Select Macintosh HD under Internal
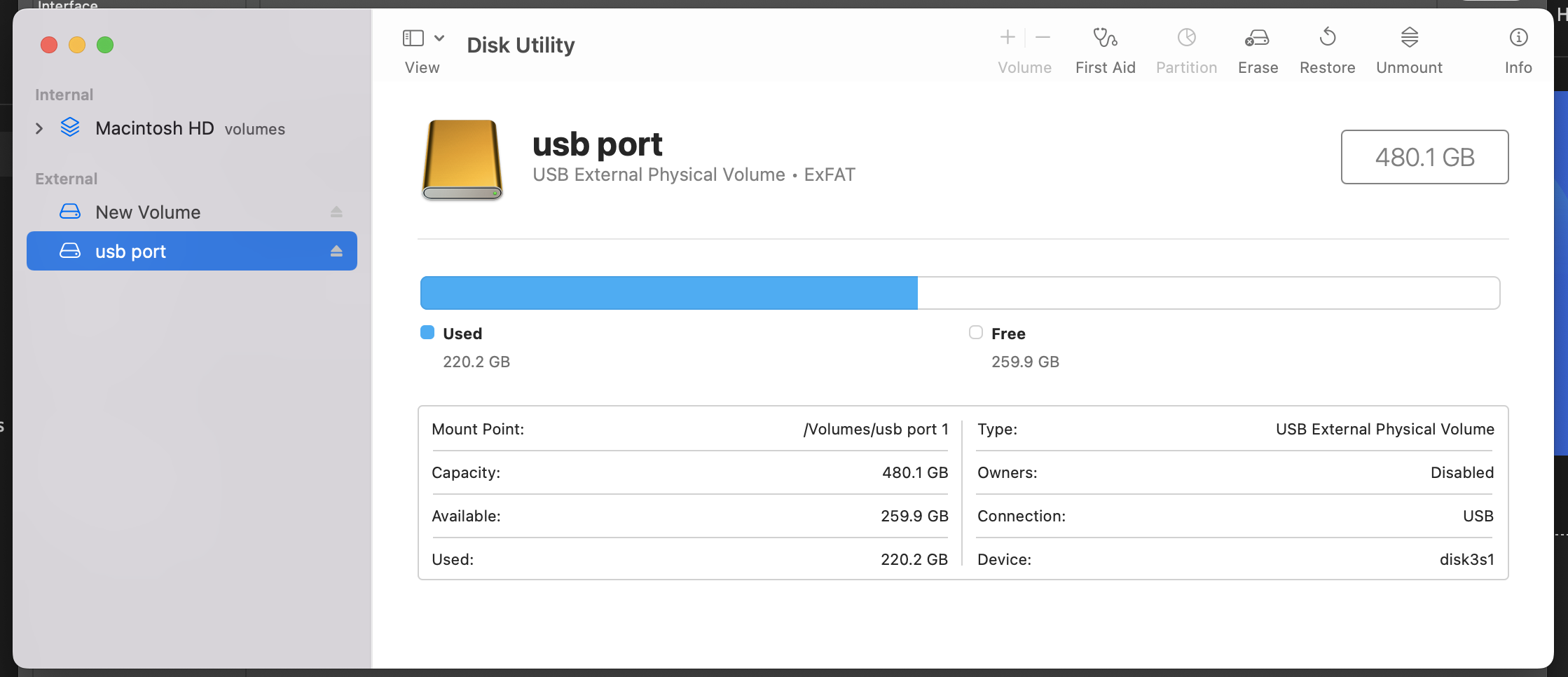 click(x=155, y=128)
